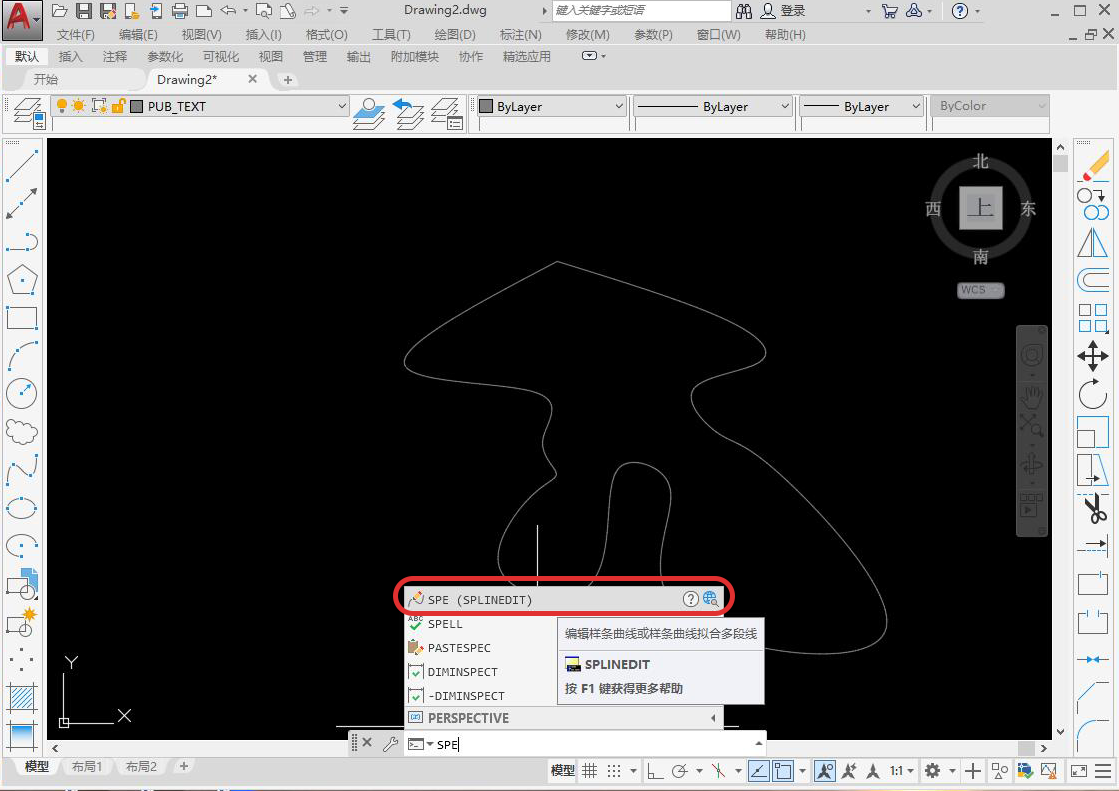Select the Polygon draw tool
The image size is (1119, 791).
21,280
